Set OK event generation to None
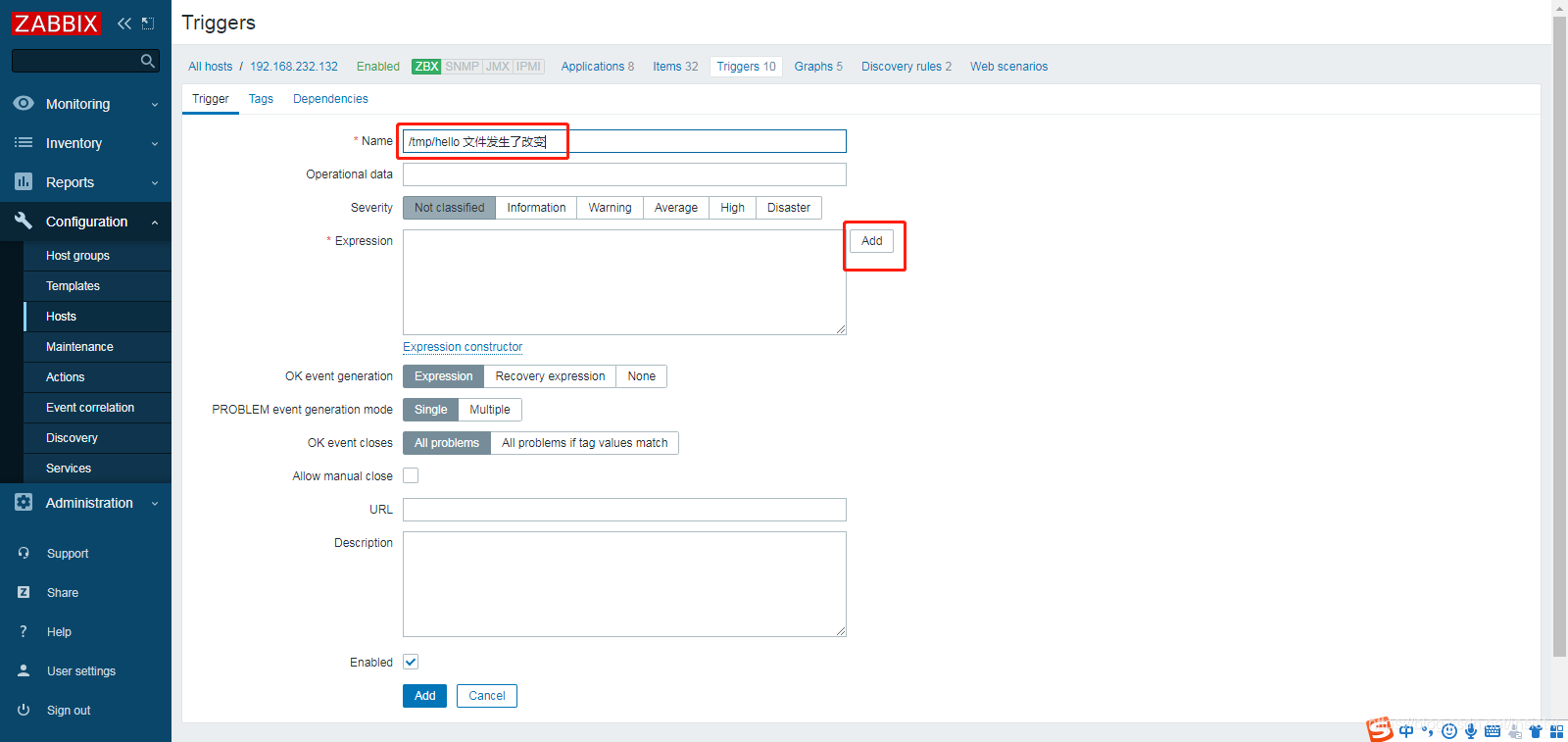 point(642,376)
